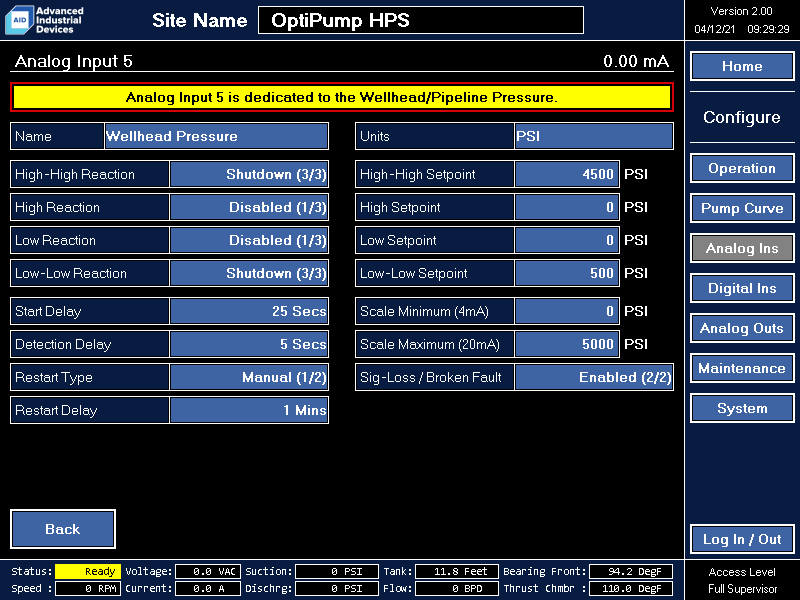Edit the High-High Setpoint value 4500
The height and width of the screenshot is (600, 800).
pos(567,174)
